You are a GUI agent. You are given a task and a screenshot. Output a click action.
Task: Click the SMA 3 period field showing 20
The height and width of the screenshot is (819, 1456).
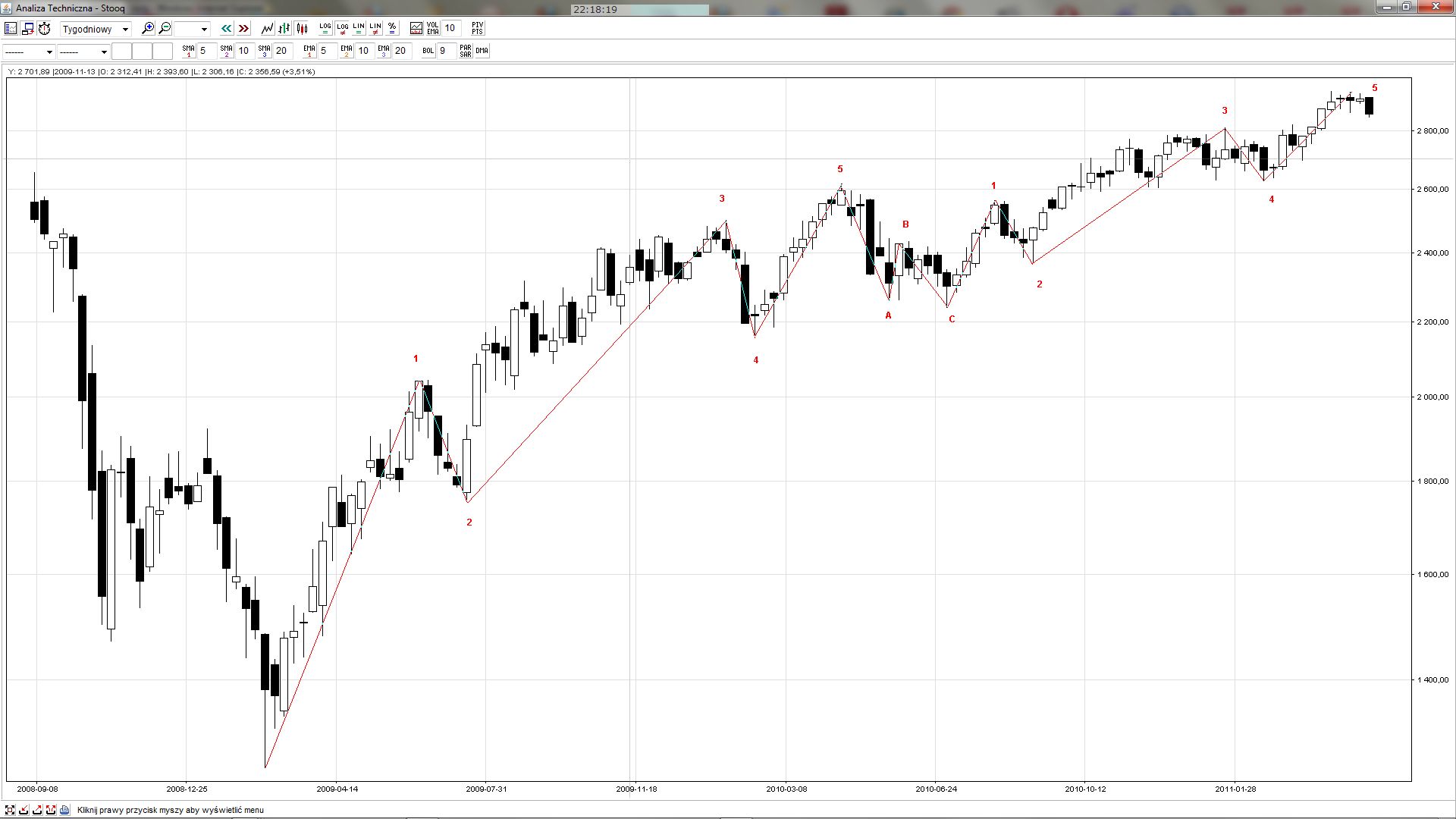282,51
